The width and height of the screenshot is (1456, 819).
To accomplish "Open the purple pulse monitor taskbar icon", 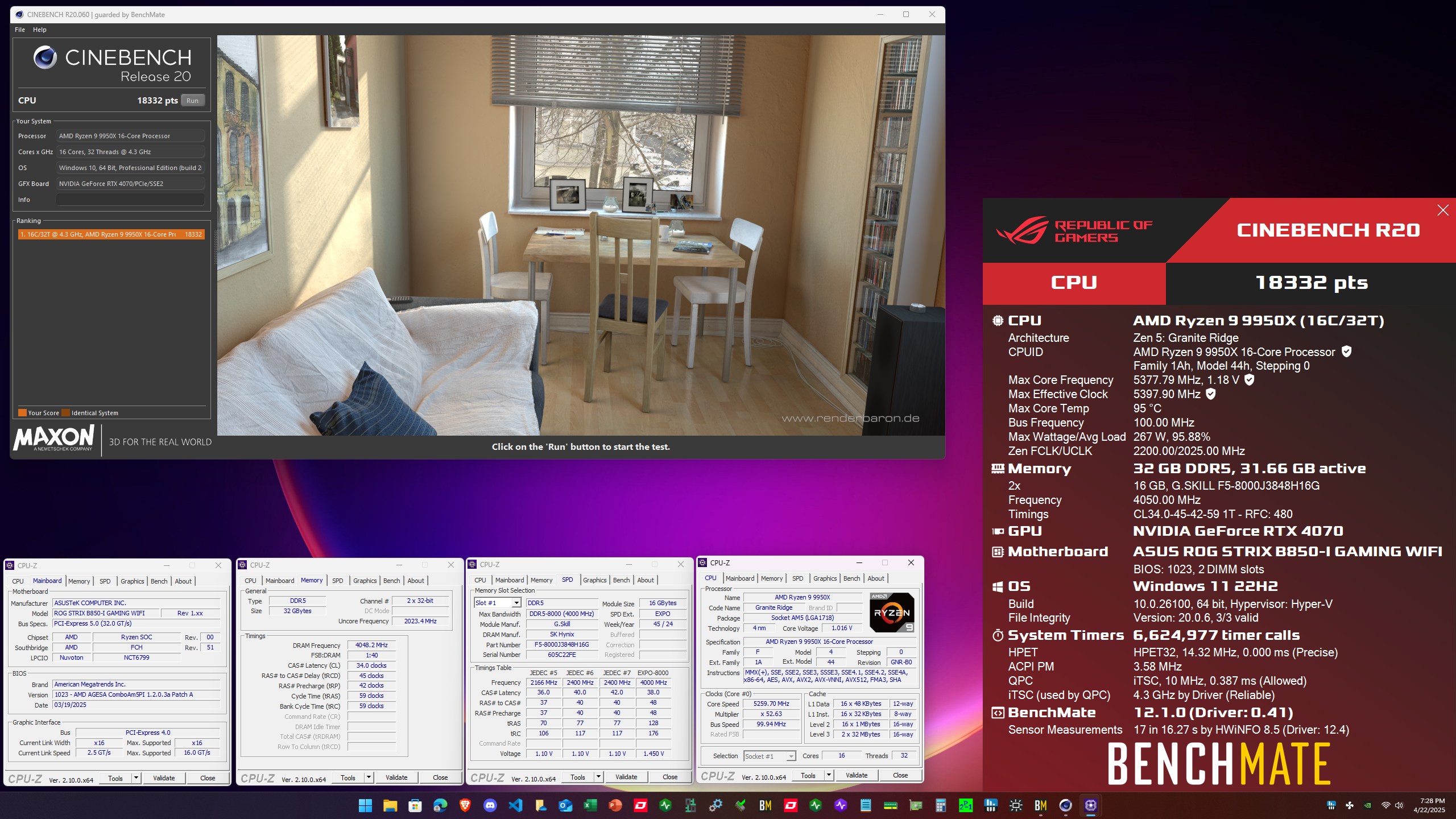I will coord(841,805).
